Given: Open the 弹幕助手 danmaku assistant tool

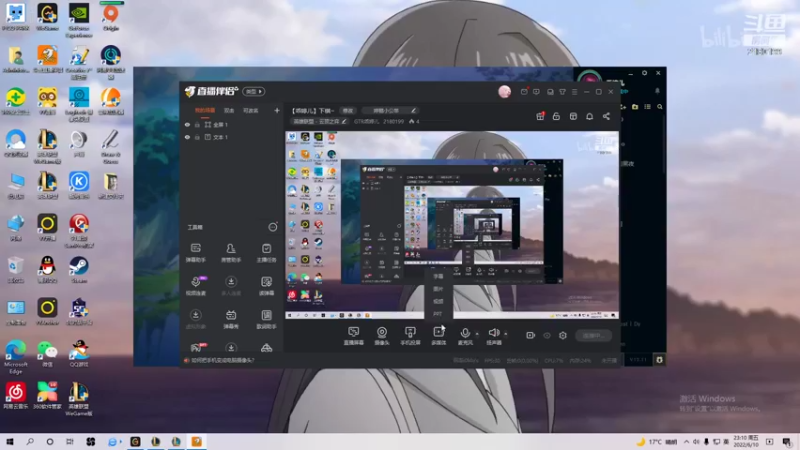Looking at the screenshot, I should point(195,253).
